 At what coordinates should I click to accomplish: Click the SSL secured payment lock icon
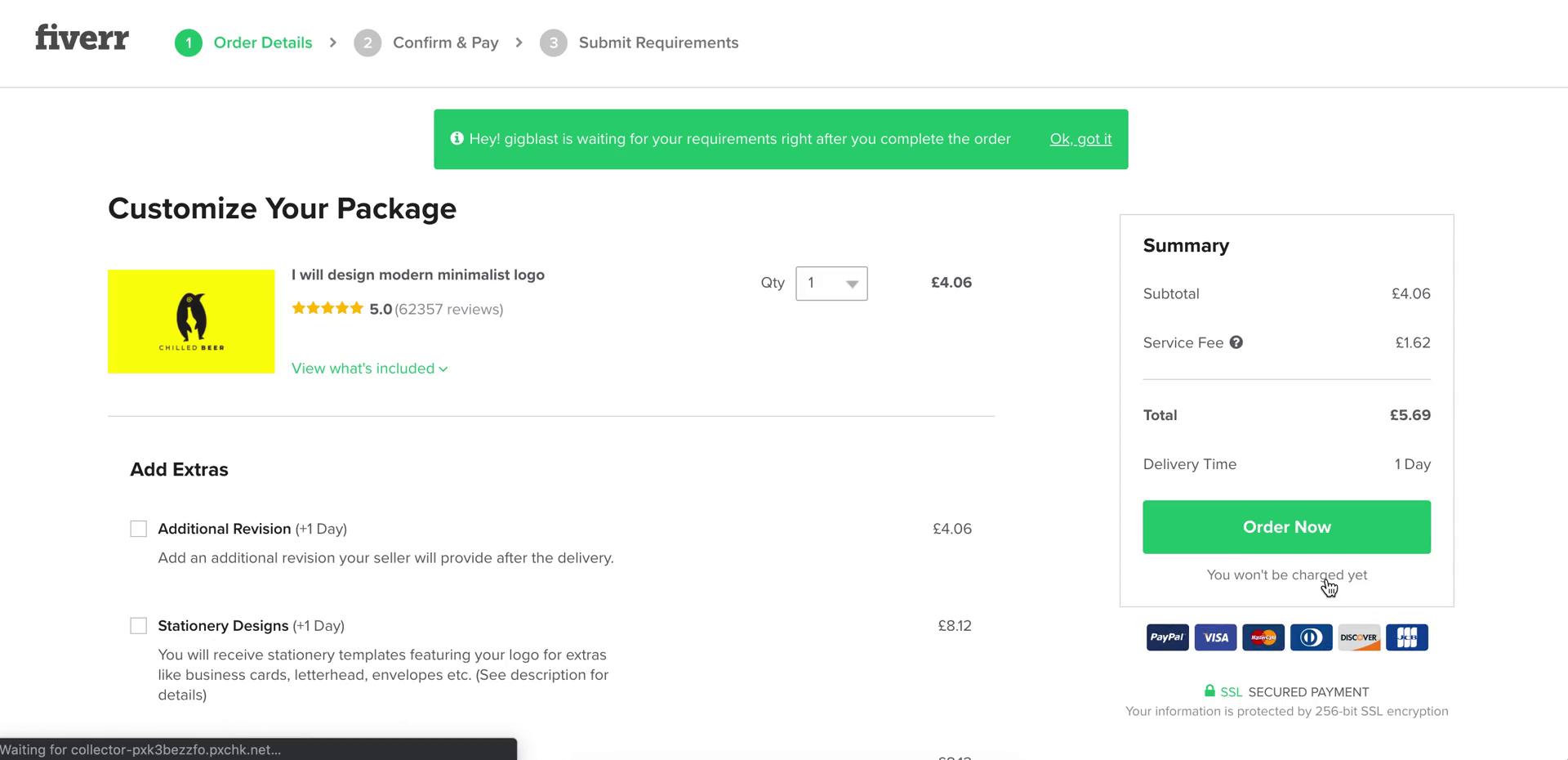coord(1209,691)
